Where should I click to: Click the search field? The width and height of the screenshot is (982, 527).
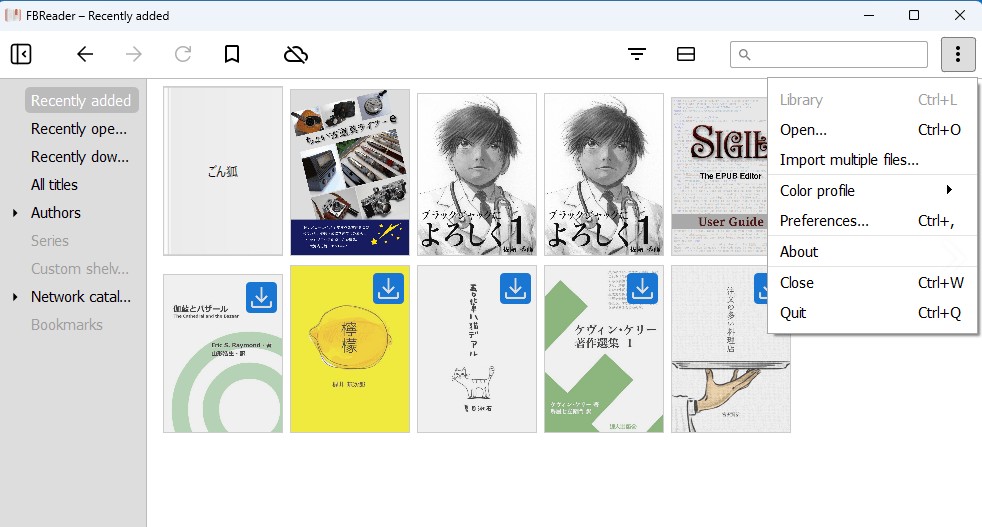click(829, 55)
